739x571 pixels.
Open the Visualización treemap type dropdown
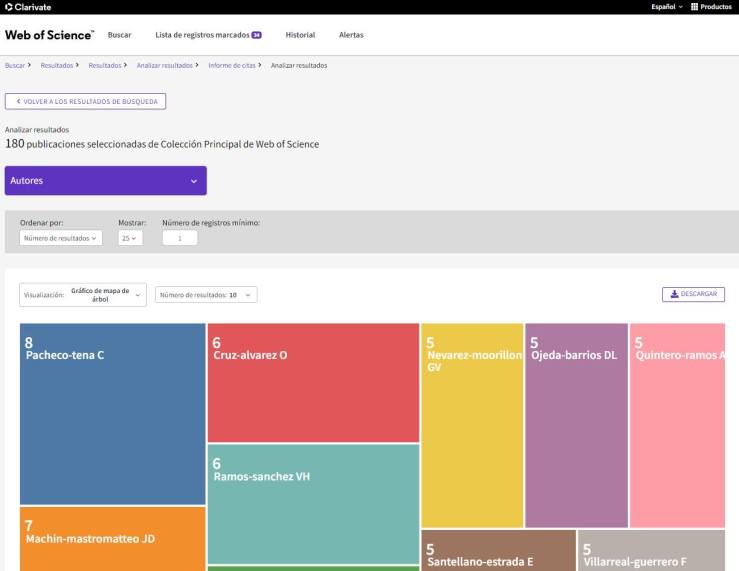coord(83,295)
